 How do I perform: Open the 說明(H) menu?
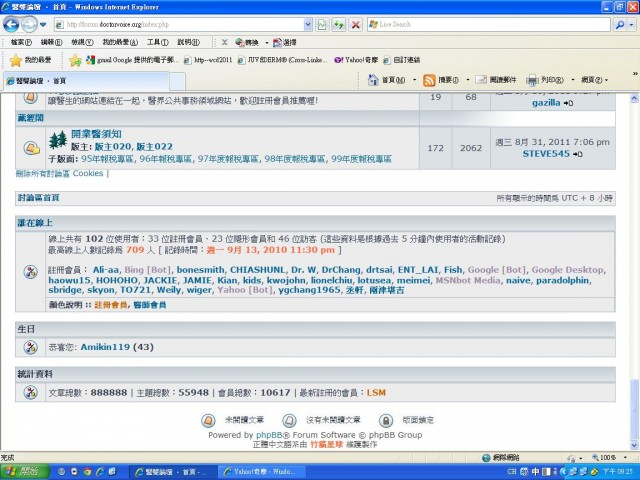coord(189,42)
